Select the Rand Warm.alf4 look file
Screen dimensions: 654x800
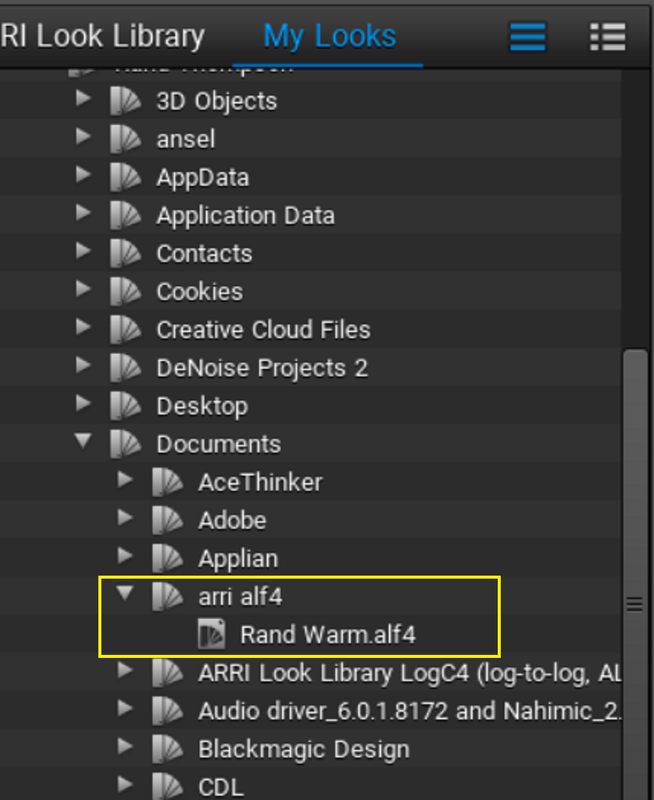pos(328,635)
